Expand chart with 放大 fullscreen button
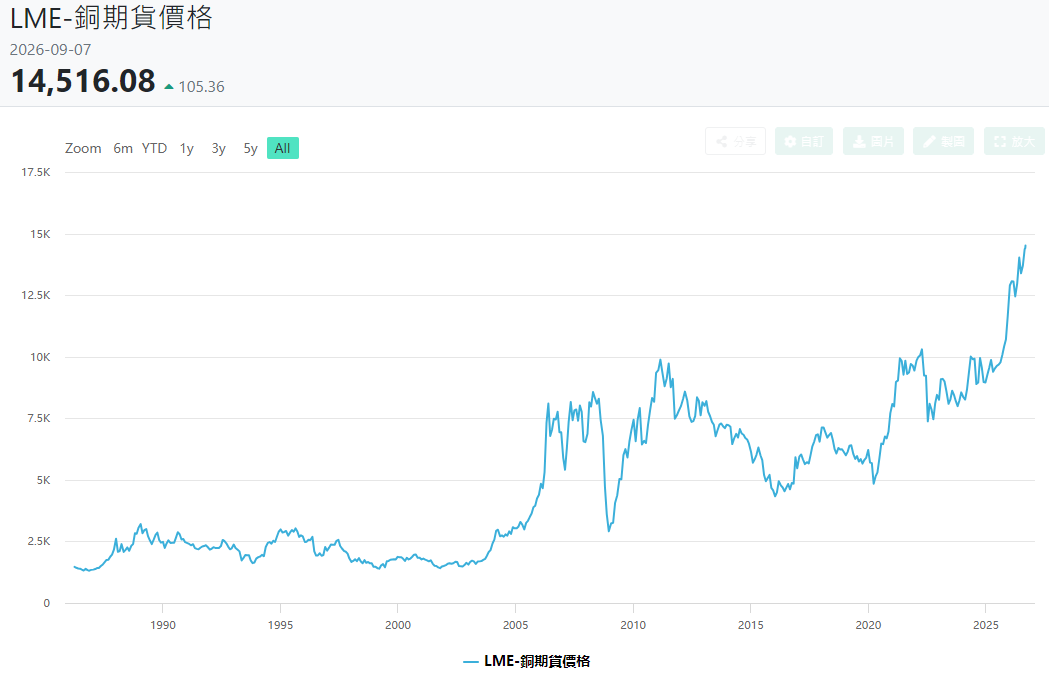 coord(1014,141)
